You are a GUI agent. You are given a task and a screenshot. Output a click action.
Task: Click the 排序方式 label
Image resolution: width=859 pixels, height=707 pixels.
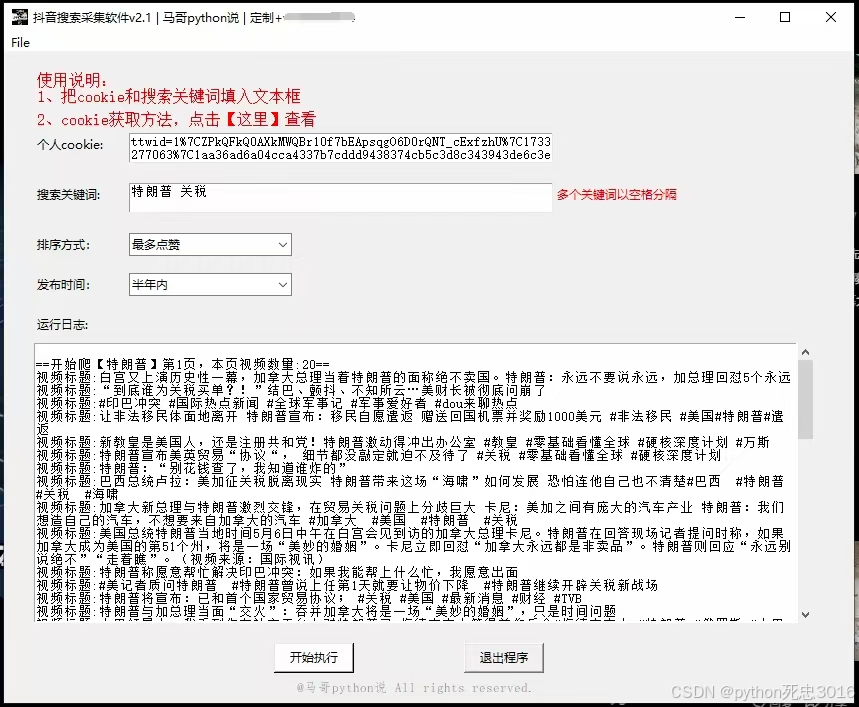(x=64, y=245)
